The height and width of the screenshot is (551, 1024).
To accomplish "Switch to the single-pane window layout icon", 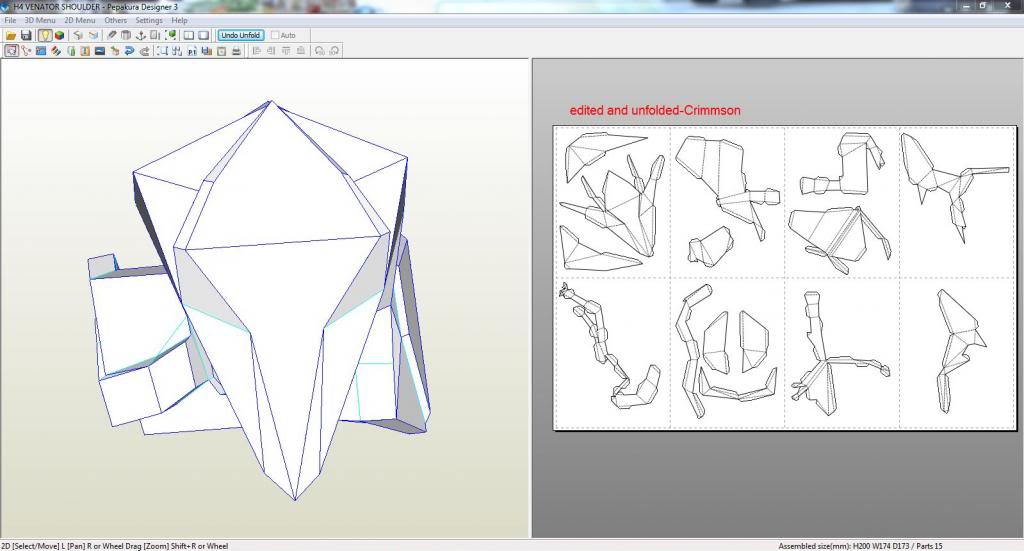I will pos(204,35).
